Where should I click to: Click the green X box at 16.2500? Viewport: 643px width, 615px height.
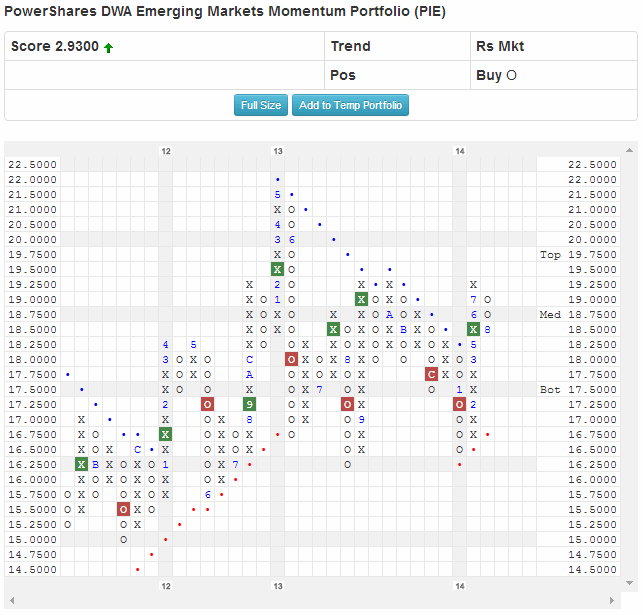tap(81, 464)
